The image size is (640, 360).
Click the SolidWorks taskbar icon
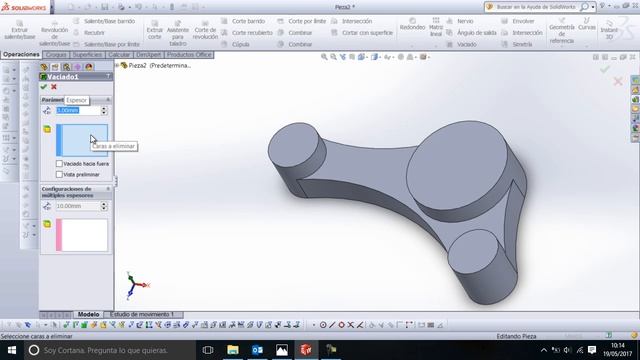[x=306, y=350]
